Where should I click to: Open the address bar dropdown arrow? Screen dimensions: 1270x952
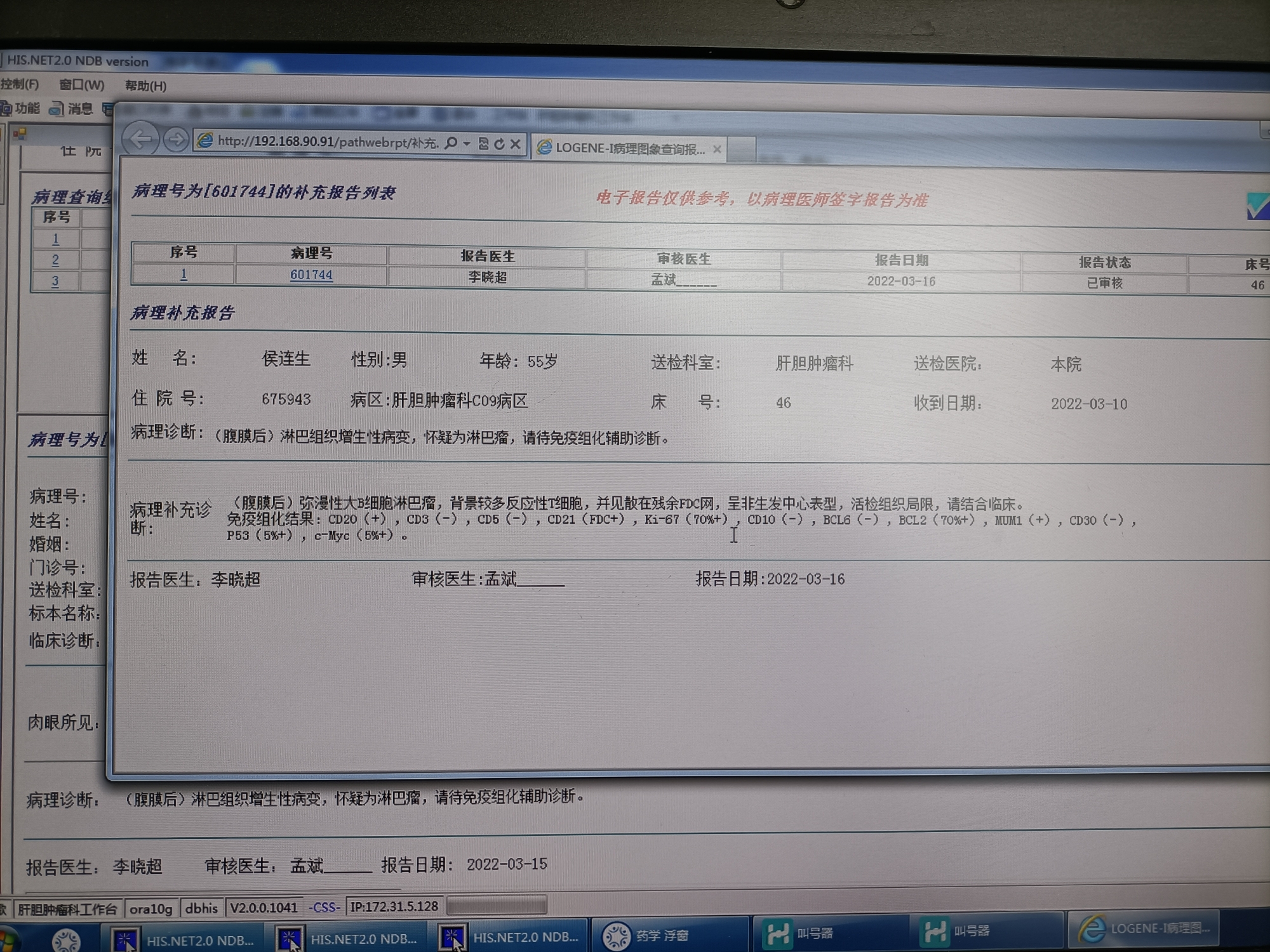coord(467,144)
